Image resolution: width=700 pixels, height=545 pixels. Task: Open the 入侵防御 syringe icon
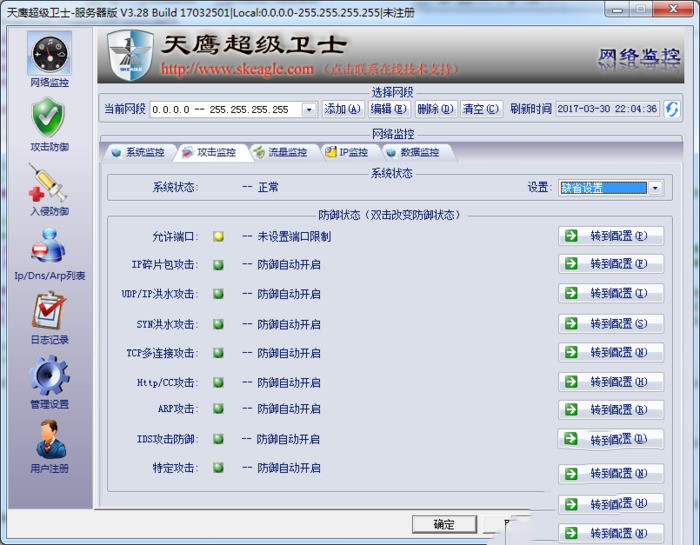(x=48, y=183)
